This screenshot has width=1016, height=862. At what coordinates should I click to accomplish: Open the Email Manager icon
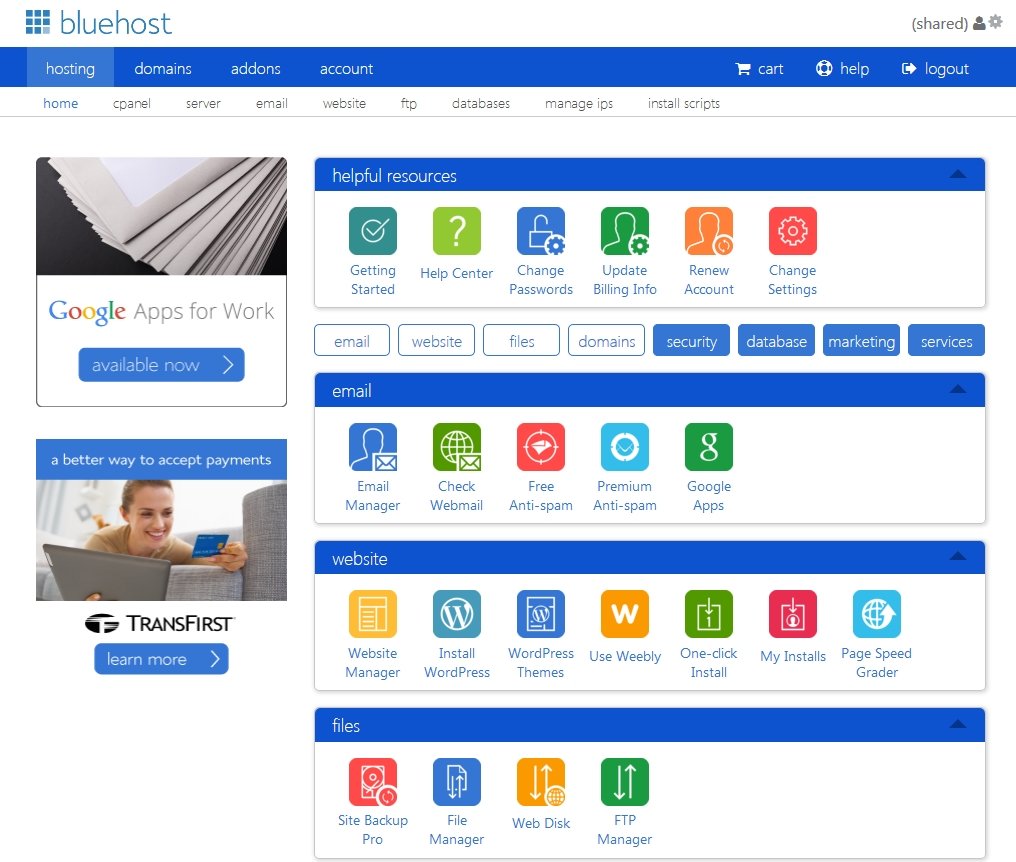[372, 447]
